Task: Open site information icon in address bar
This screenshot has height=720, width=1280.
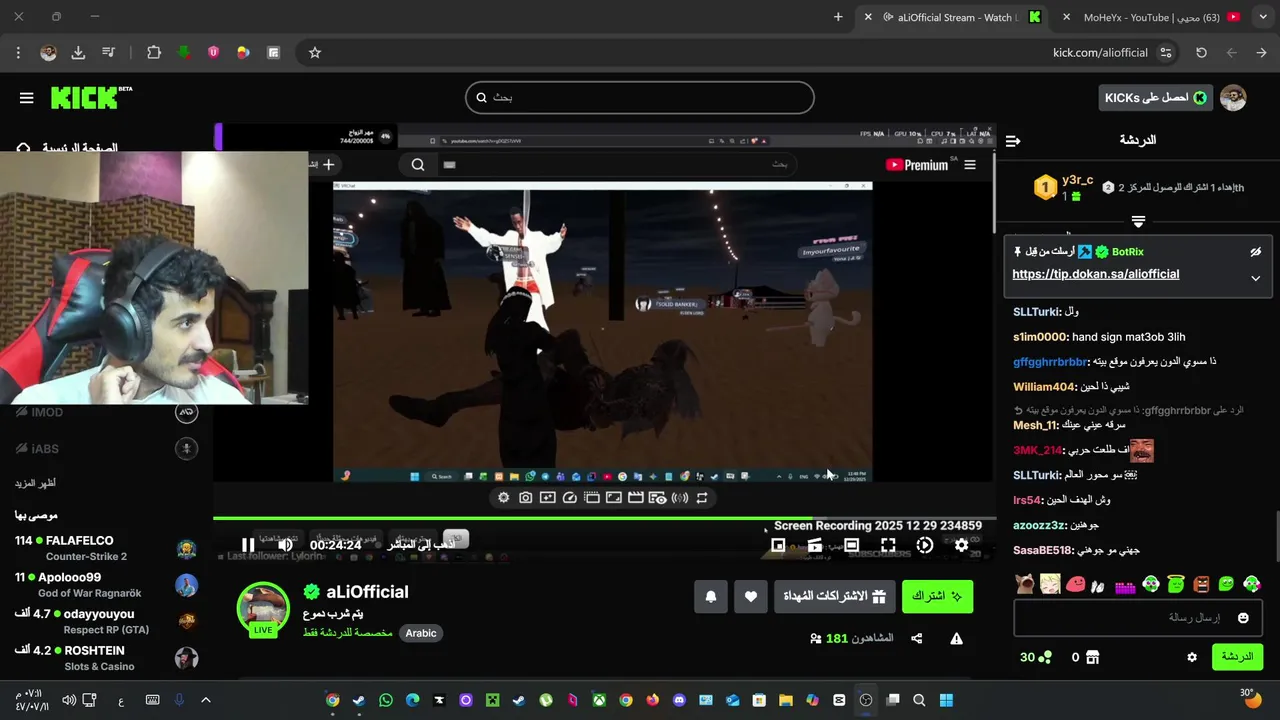Action: [1165, 53]
